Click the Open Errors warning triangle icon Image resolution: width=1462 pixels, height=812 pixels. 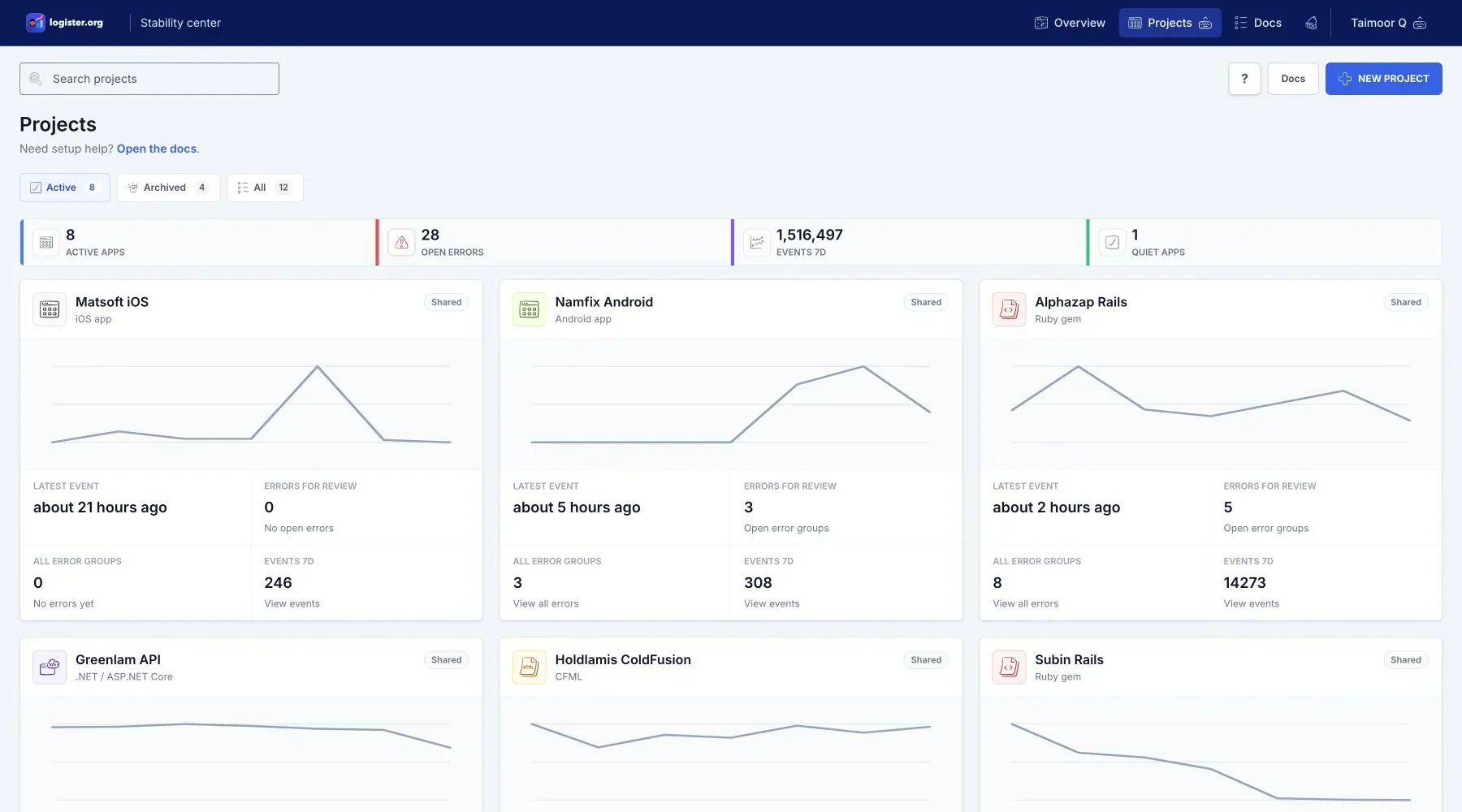401,242
